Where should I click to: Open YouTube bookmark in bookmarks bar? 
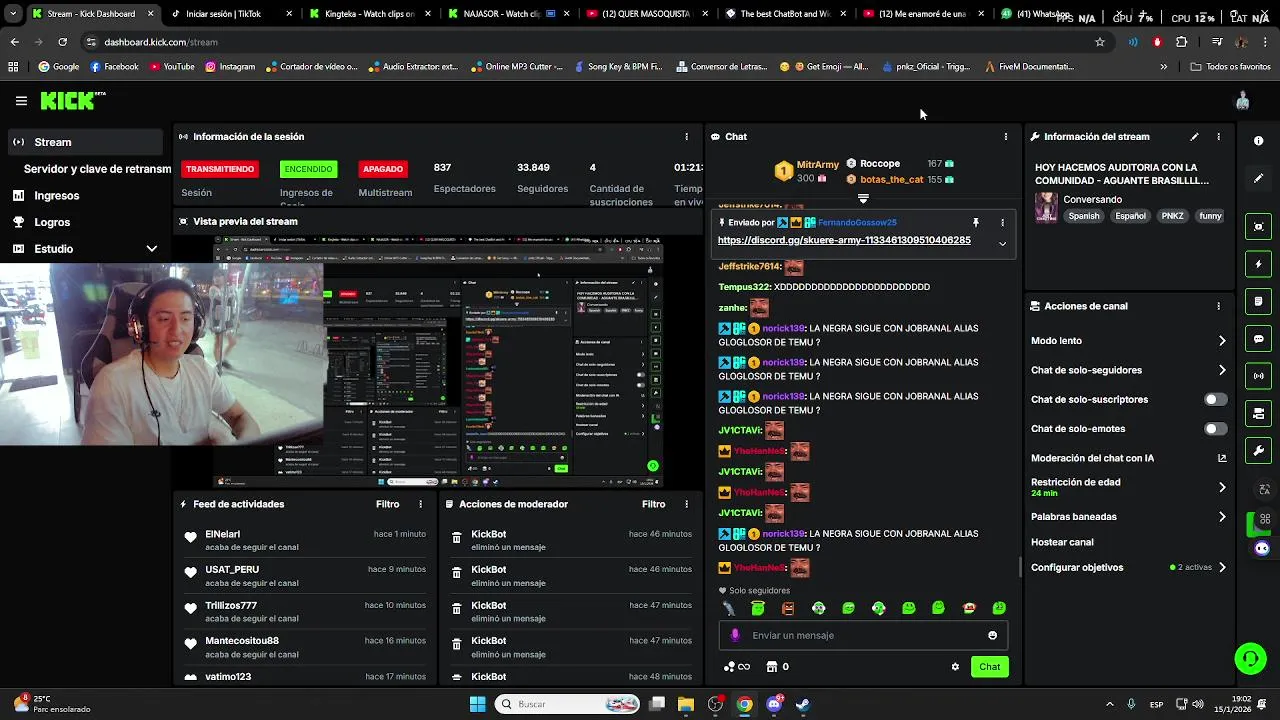tap(172, 67)
